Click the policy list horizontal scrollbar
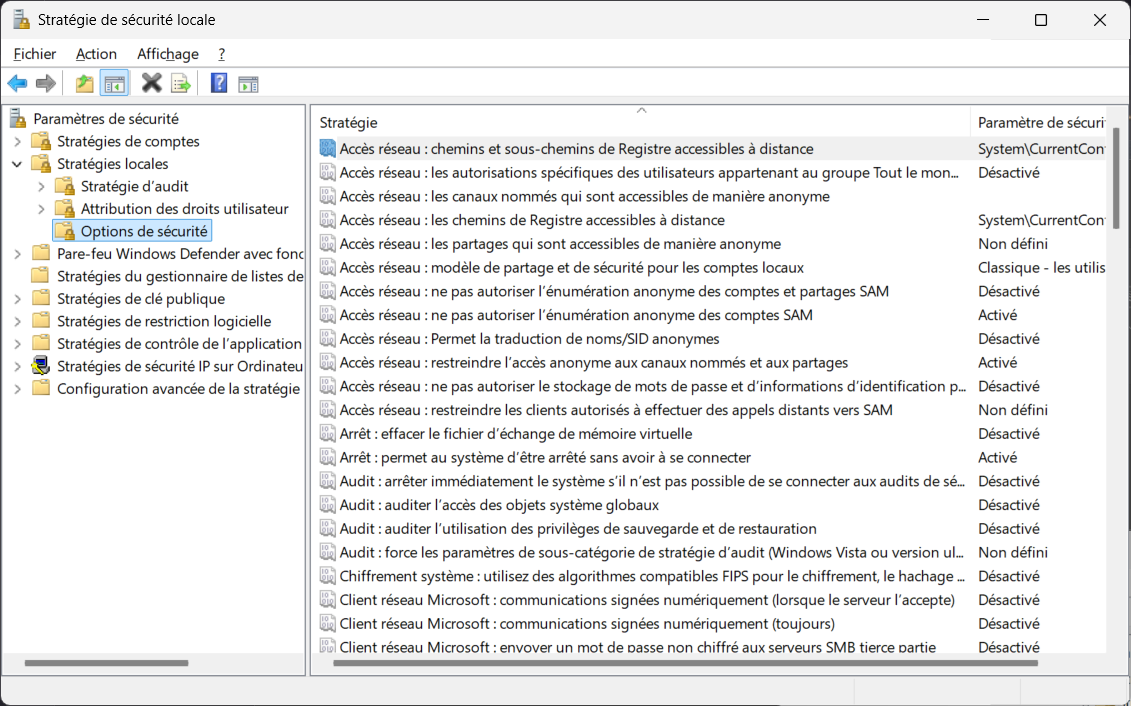 [685, 663]
